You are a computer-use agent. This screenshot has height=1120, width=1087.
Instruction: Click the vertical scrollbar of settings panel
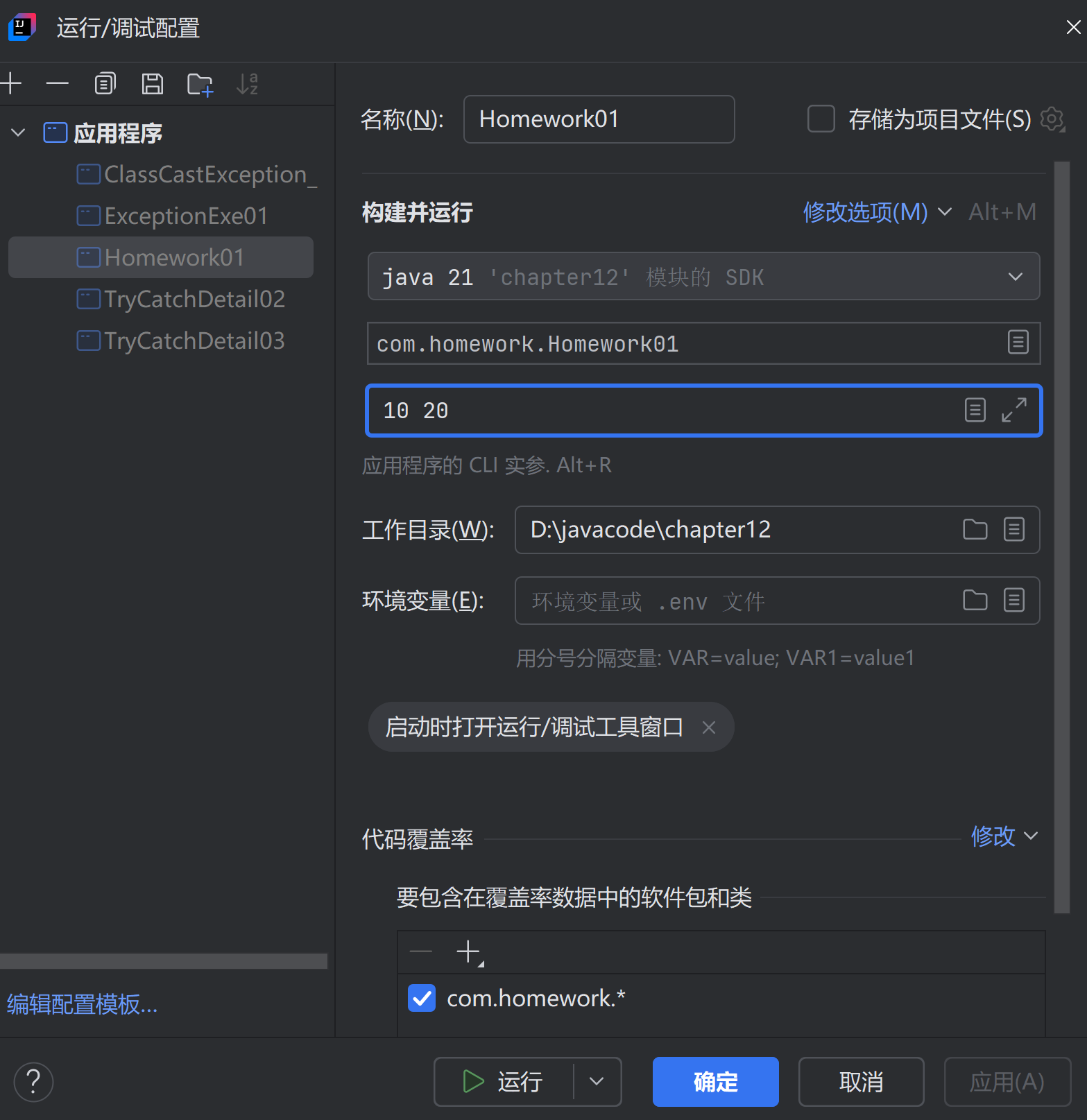(1061, 537)
